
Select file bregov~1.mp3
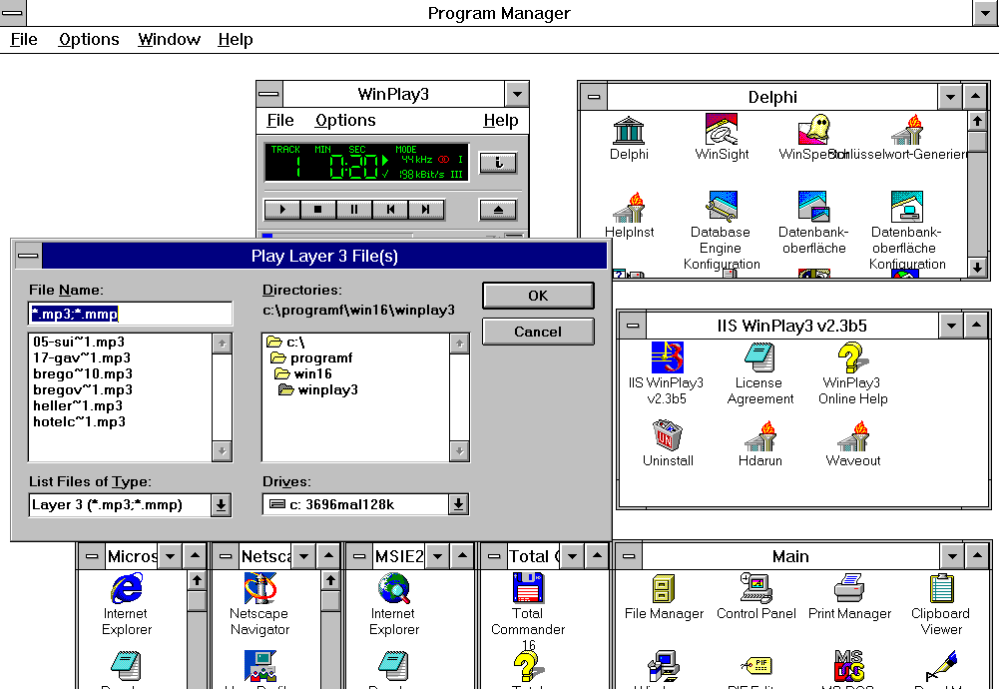(82, 390)
